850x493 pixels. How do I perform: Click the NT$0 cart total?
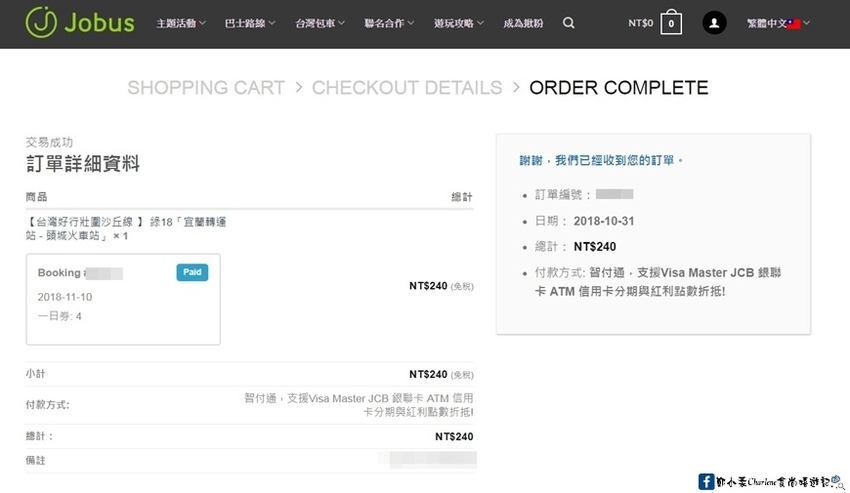(640, 23)
